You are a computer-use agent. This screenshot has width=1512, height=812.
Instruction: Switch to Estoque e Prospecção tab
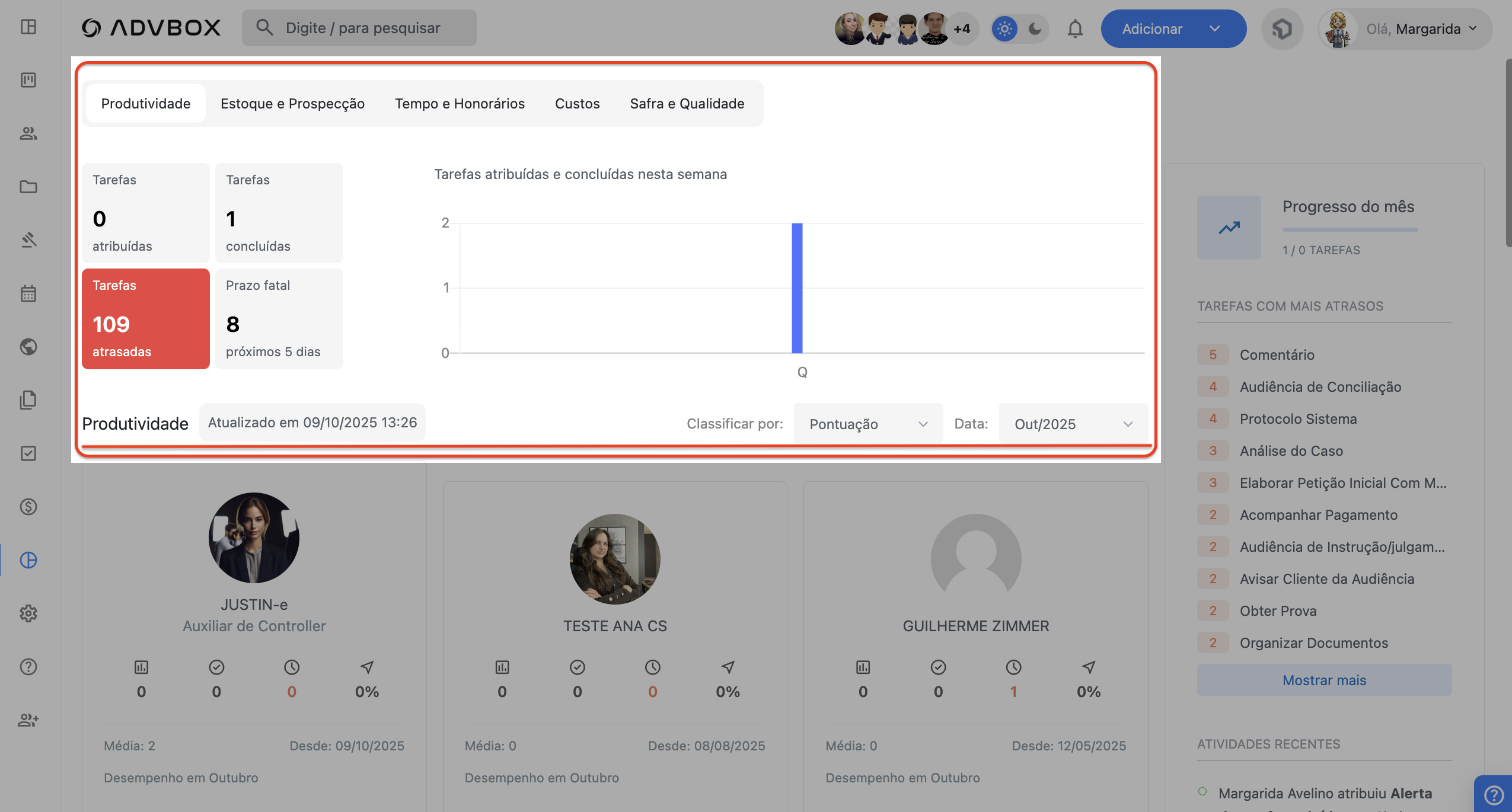click(x=292, y=104)
